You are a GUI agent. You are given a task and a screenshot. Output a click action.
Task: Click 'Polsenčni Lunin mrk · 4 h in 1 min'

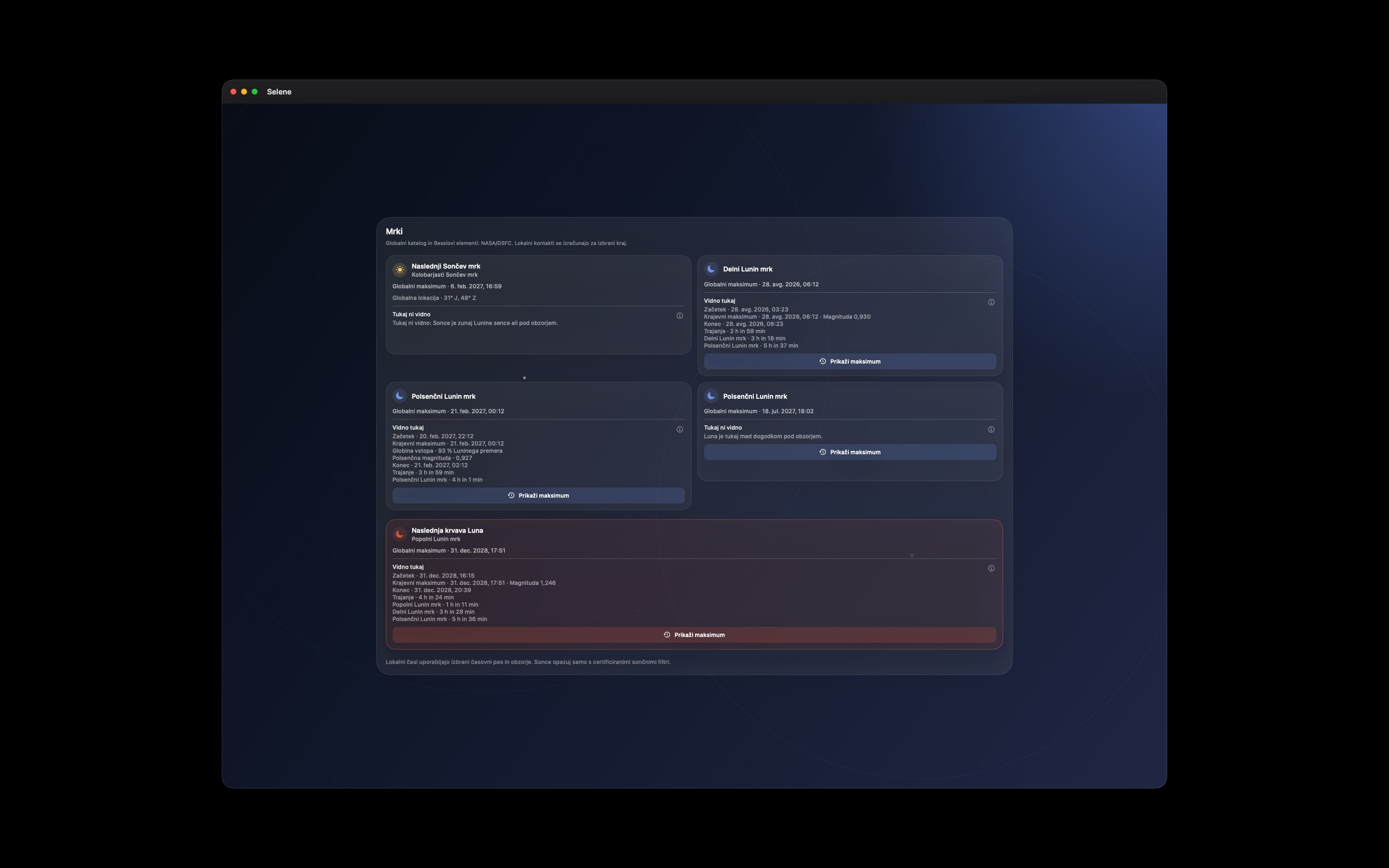(x=438, y=480)
